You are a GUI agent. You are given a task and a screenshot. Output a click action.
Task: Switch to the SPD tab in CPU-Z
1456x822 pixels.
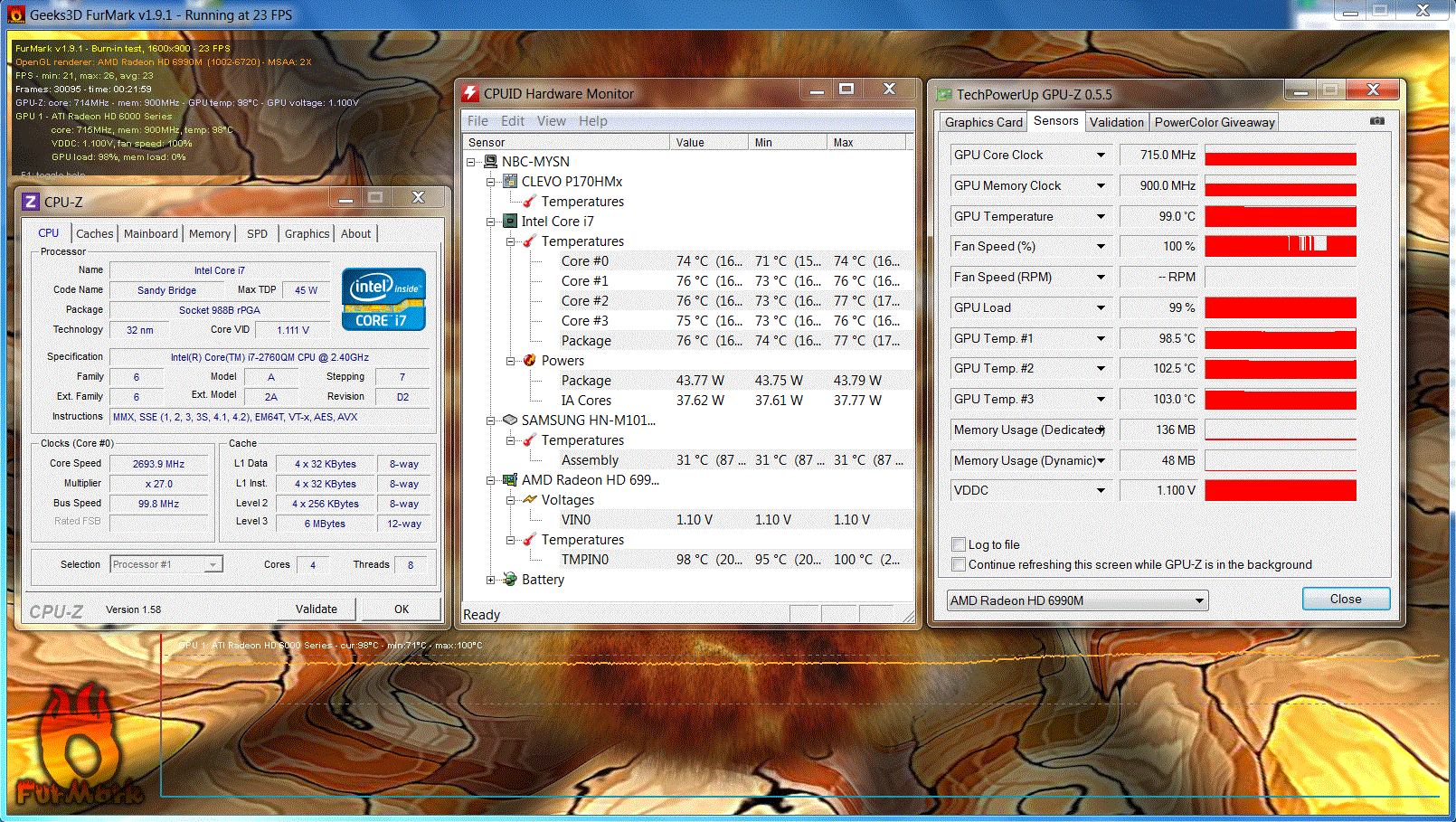(258, 233)
